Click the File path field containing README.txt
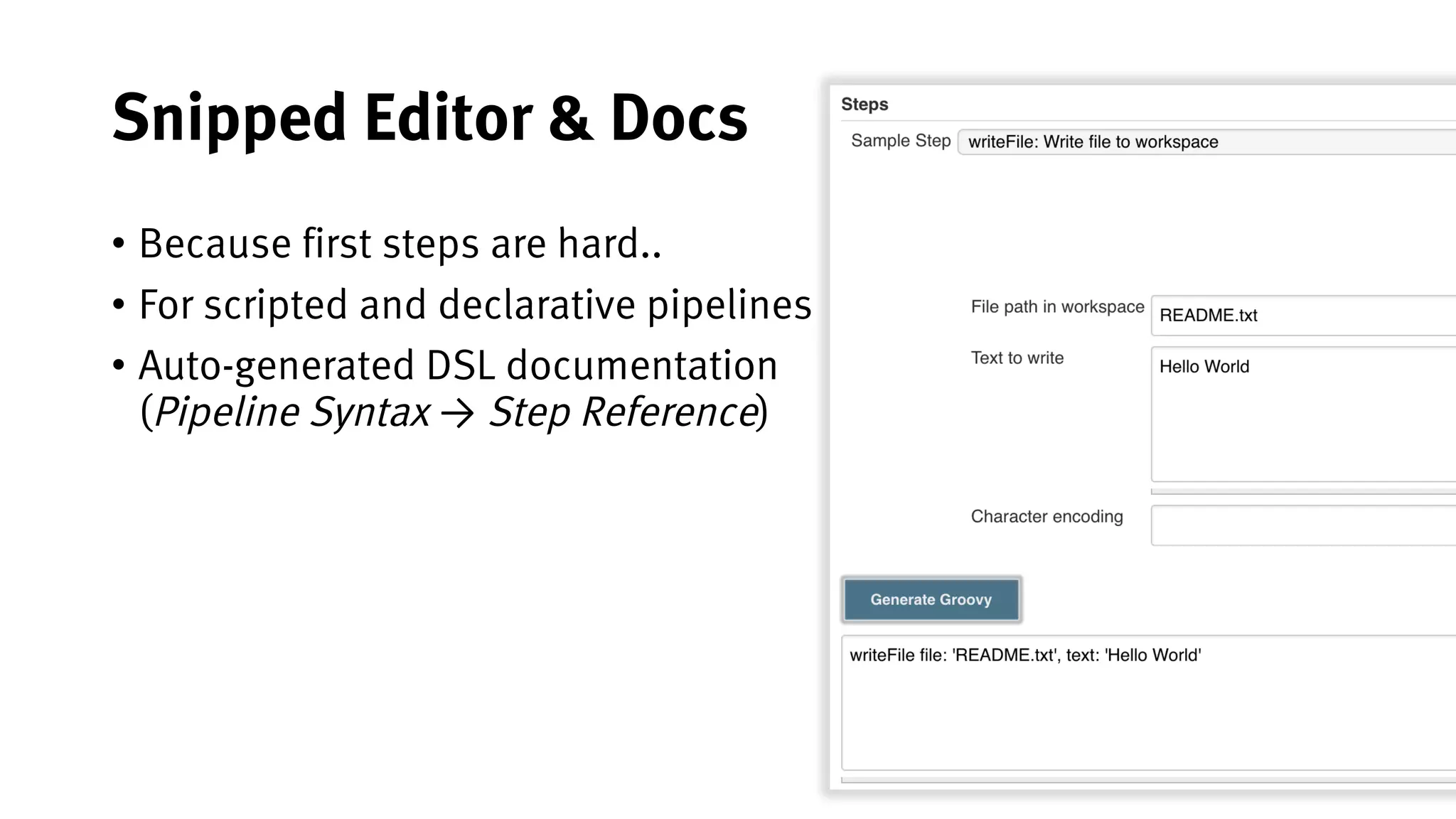 click(x=1304, y=316)
